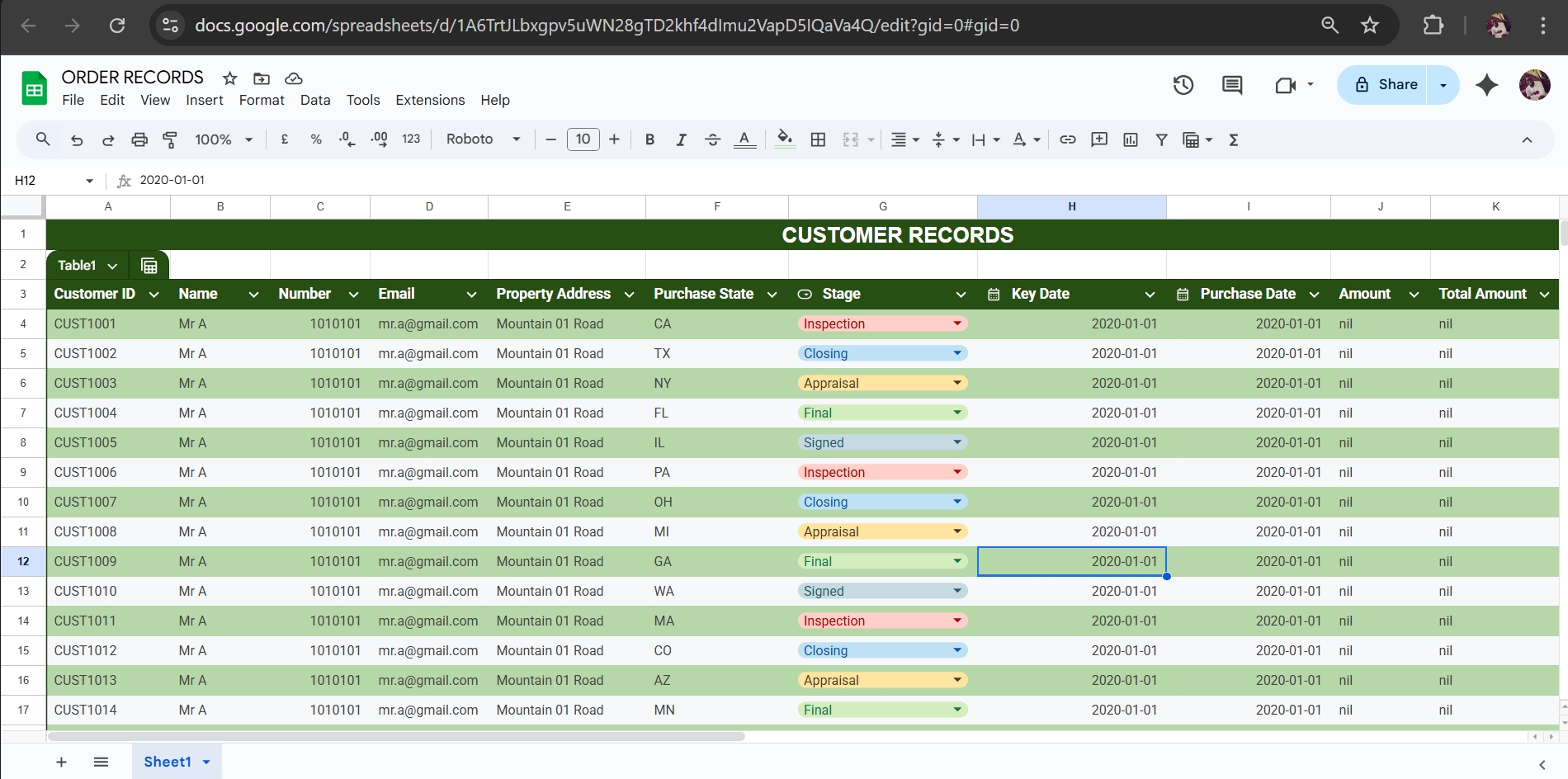Select the Sheet1 tab

point(168,762)
